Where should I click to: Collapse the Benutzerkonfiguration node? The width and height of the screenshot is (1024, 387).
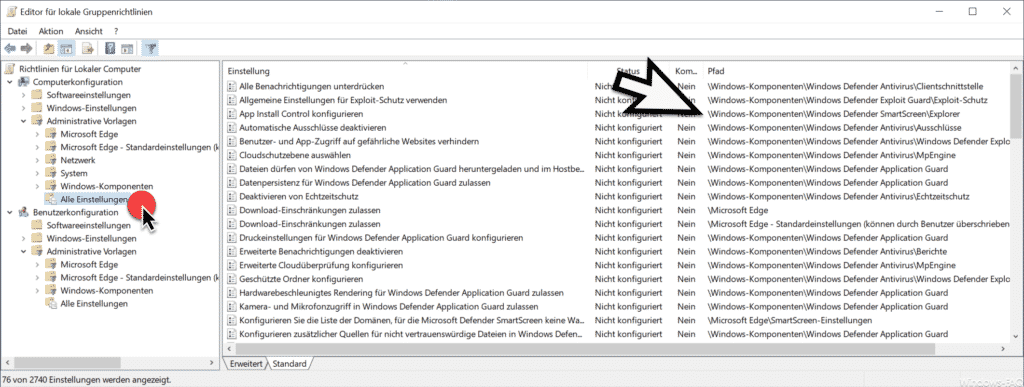click(10, 212)
